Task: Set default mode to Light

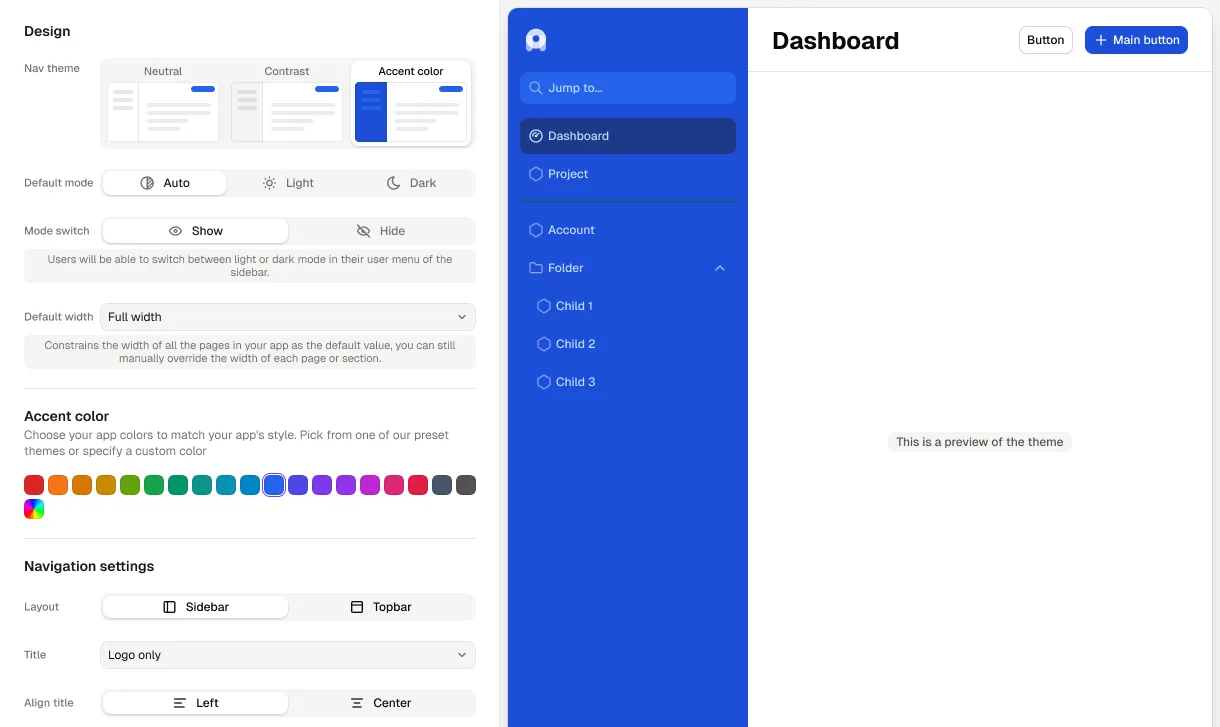Action: (288, 183)
